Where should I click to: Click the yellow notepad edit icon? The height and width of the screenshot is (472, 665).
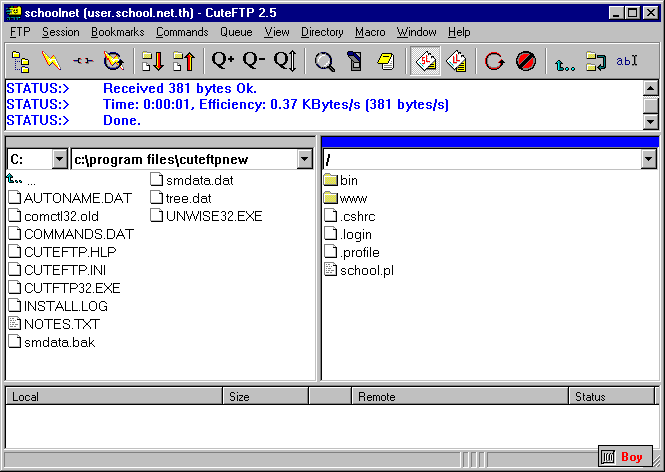coord(386,61)
